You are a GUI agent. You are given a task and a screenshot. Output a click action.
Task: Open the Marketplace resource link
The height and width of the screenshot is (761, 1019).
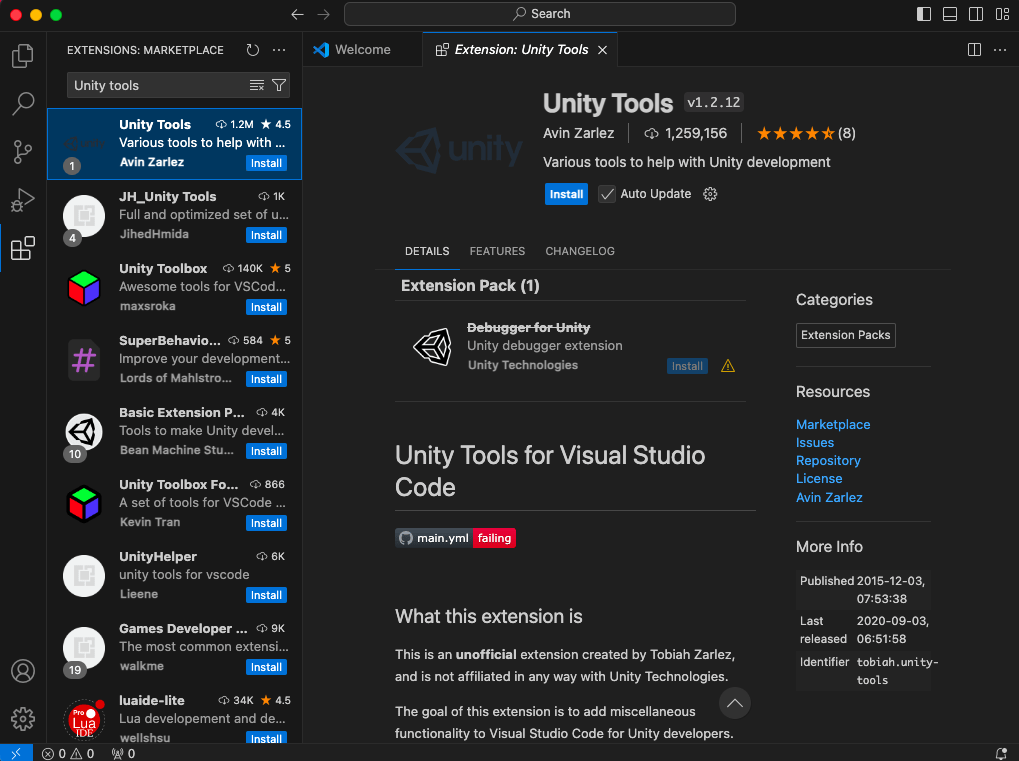832,424
